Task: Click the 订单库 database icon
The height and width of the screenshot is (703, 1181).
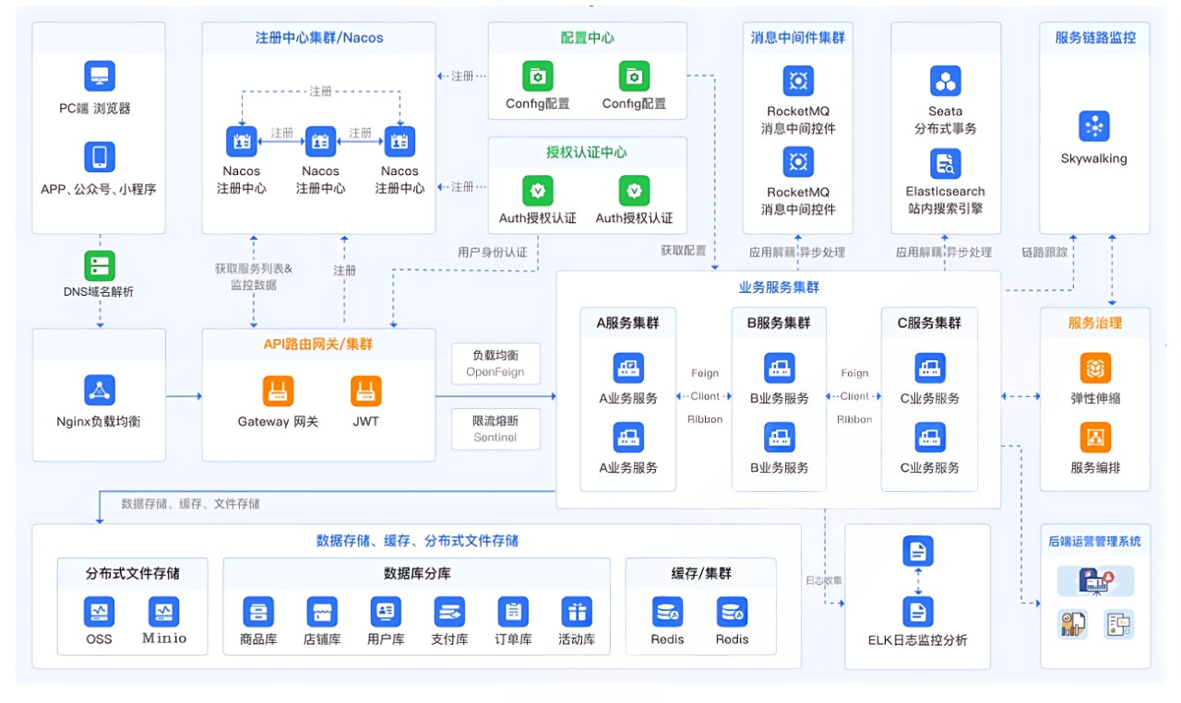Action: (x=513, y=611)
